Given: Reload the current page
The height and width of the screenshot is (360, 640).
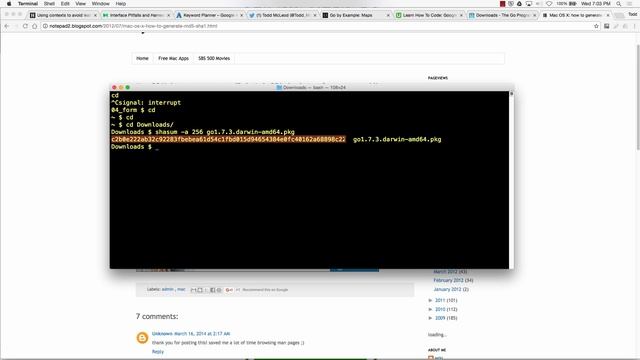Looking at the screenshot, I should (25, 26).
